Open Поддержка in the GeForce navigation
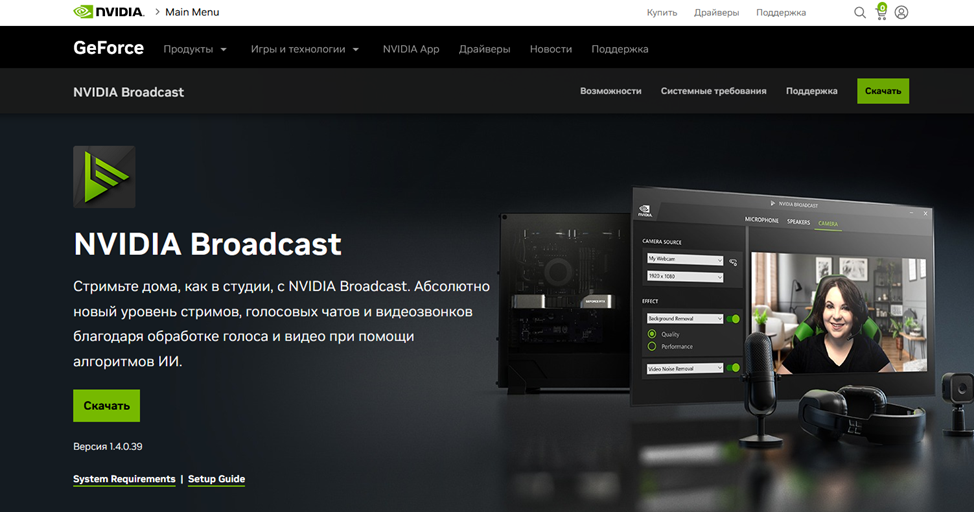 pos(620,49)
